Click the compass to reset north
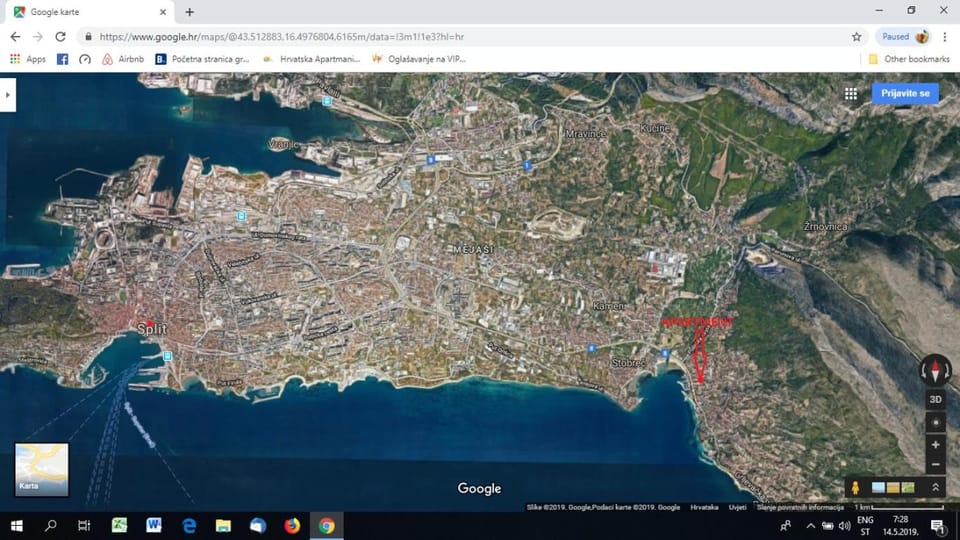960x540 pixels. (x=936, y=370)
